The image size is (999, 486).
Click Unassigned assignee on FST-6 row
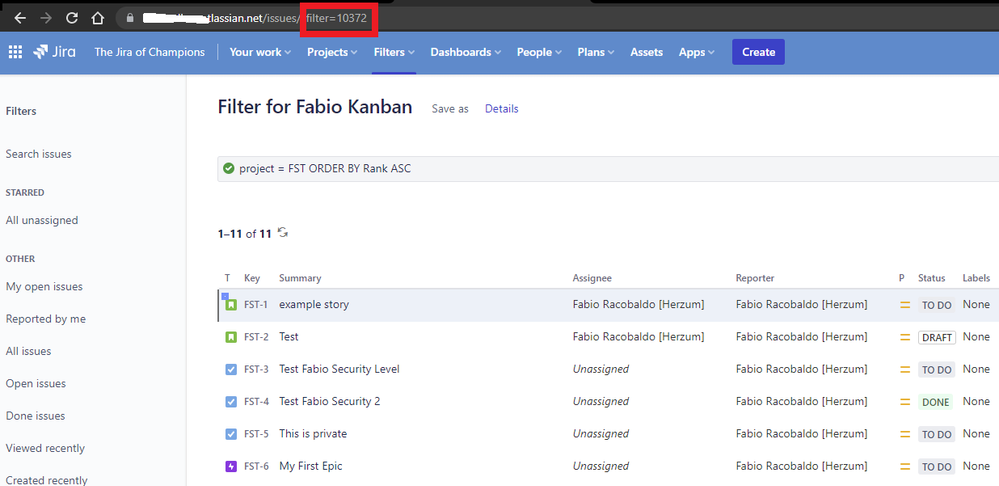(x=601, y=467)
